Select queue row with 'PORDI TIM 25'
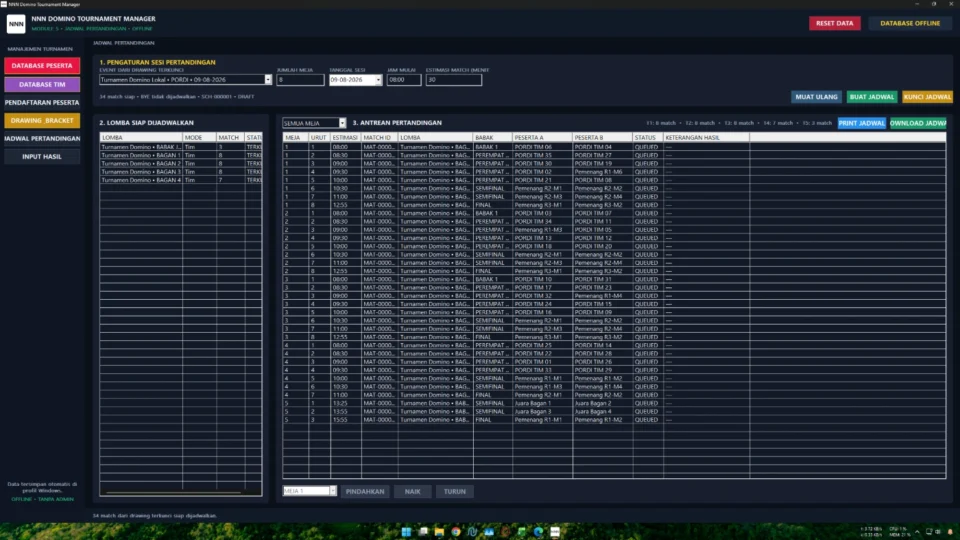 point(614,345)
